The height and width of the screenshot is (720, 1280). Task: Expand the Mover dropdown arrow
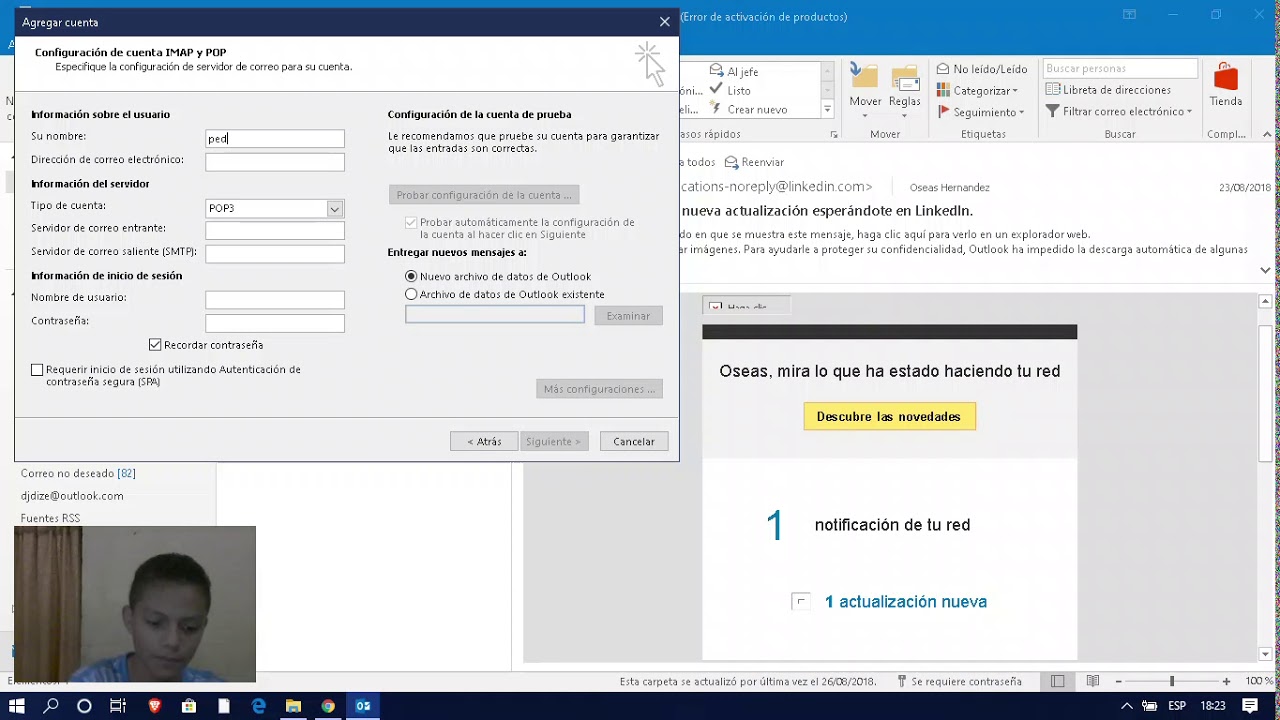click(865, 116)
